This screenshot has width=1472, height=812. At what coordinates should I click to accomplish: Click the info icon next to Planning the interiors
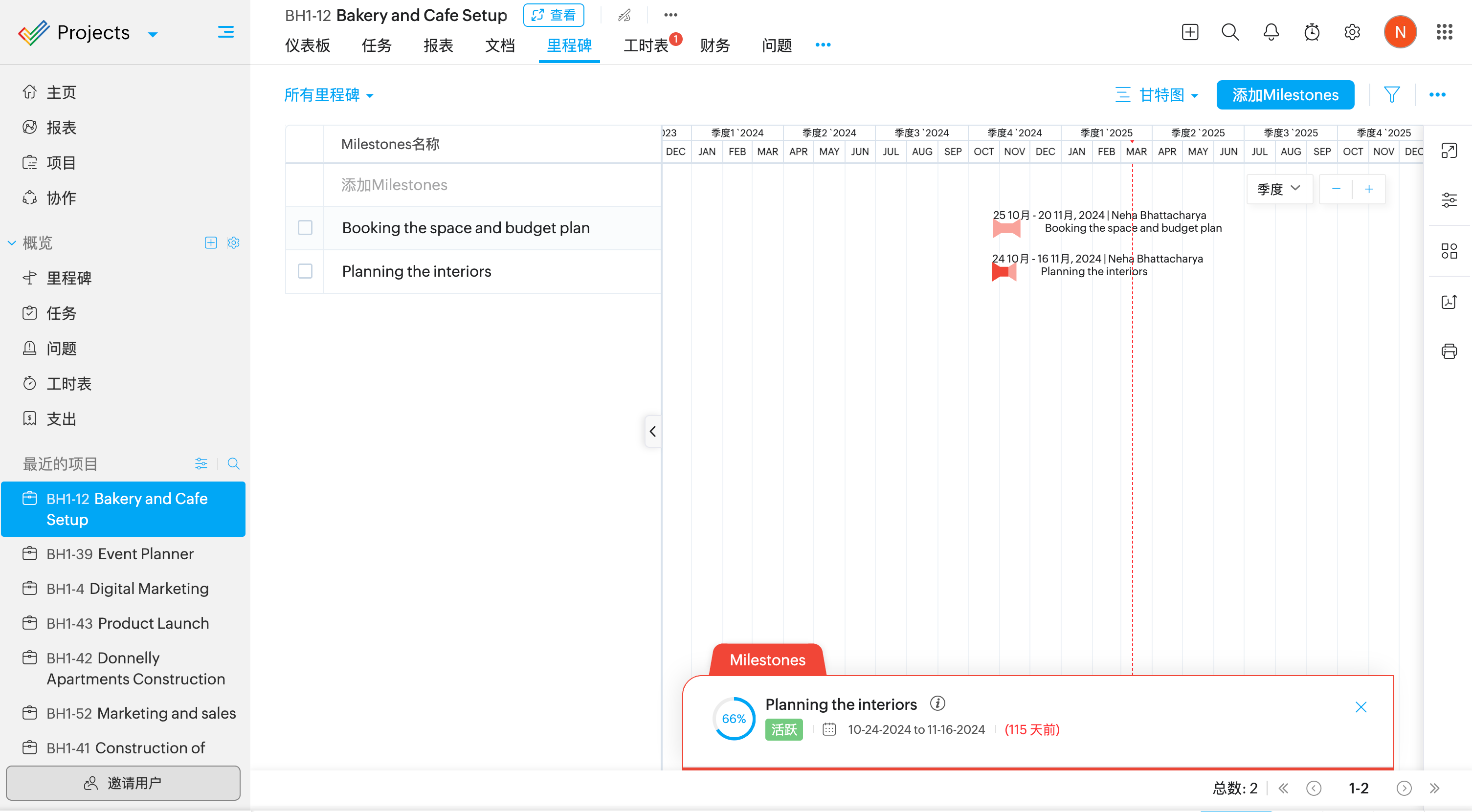[x=937, y=703]
